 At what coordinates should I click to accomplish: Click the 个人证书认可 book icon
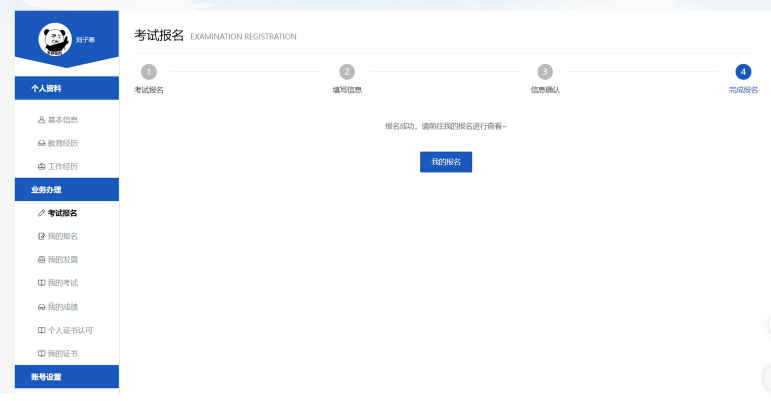pos(41,330)
